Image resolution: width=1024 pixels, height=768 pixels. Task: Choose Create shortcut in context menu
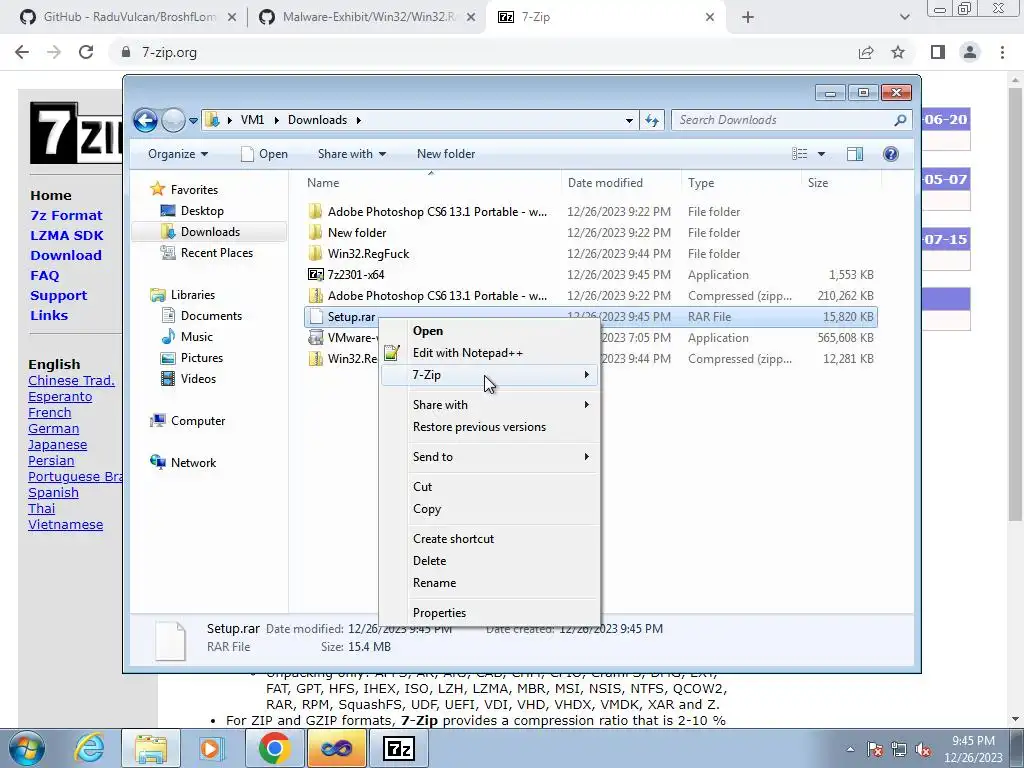(x=490, y=539)
